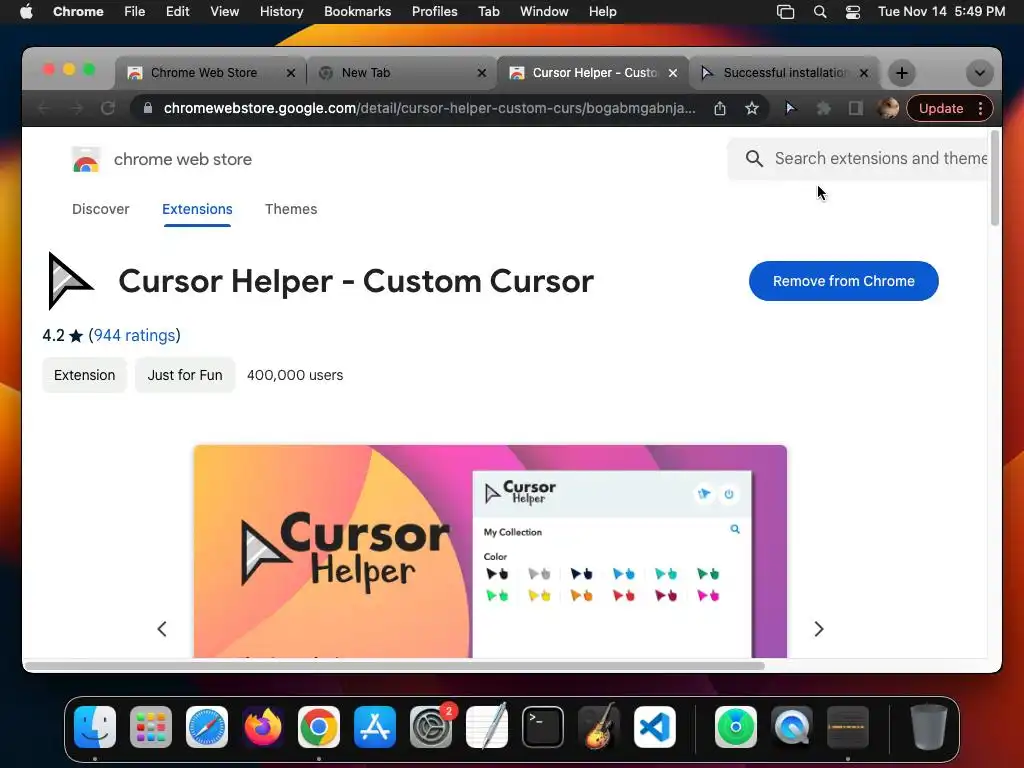The width and height of the screenshot is (1024, 768).
Task: Close the New Tab tab
Action: 481,73
